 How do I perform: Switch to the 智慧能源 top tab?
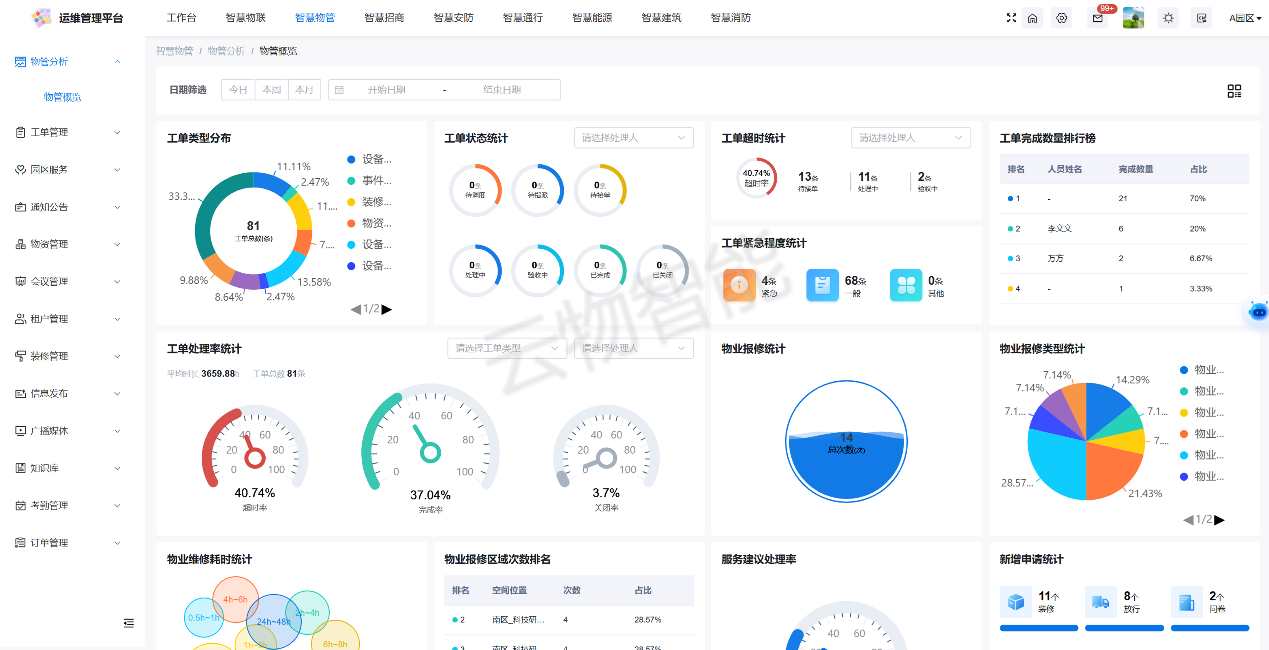coord(592,18)
